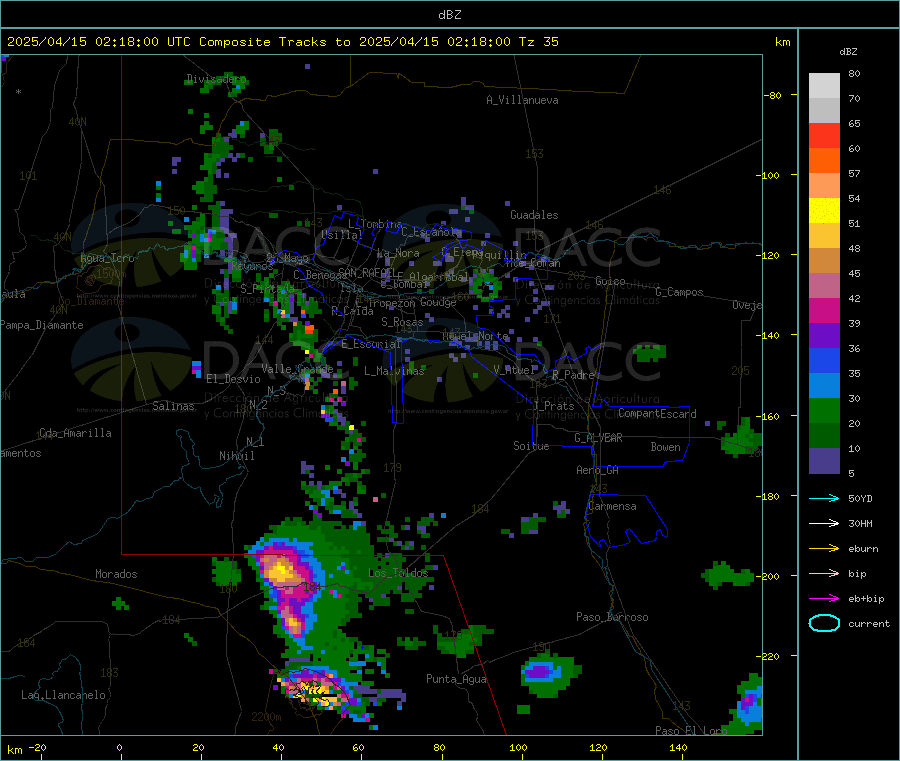
Task: Click the cyan 50YD track arrow in legend
Action: pyautogui.click(x=824, y=498)
